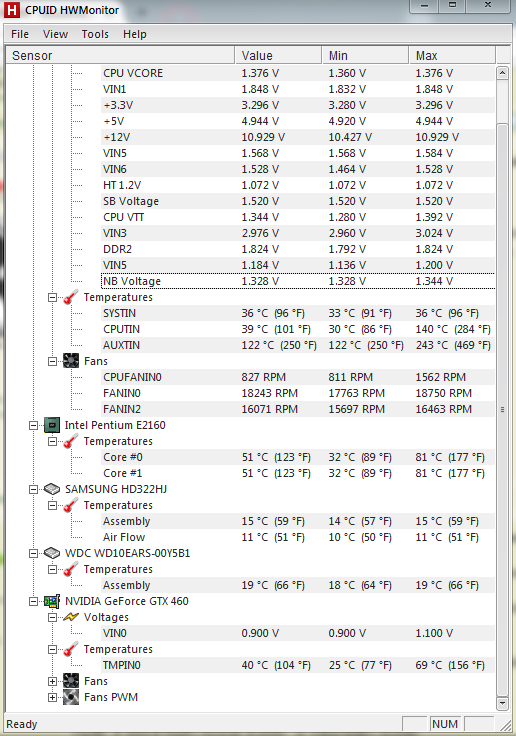Select the NB Voltage row
This screenshot has width=516, height=736.
pos(298,281)
